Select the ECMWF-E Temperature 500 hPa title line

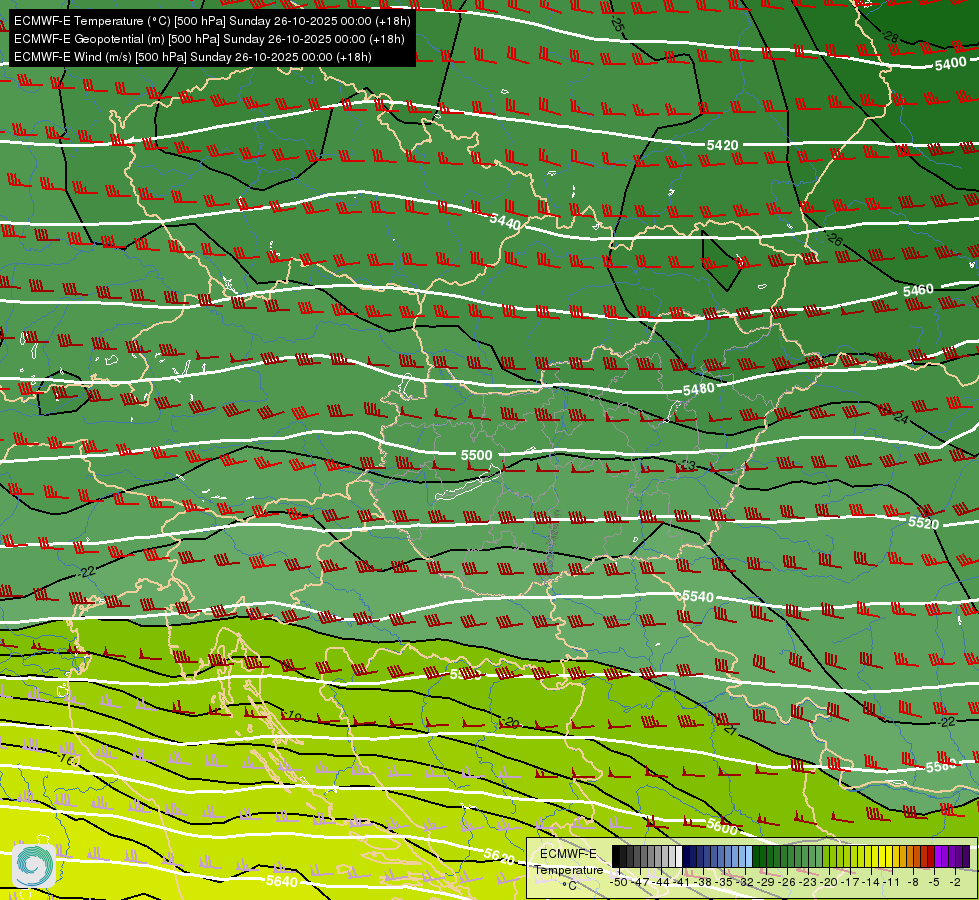212,21
